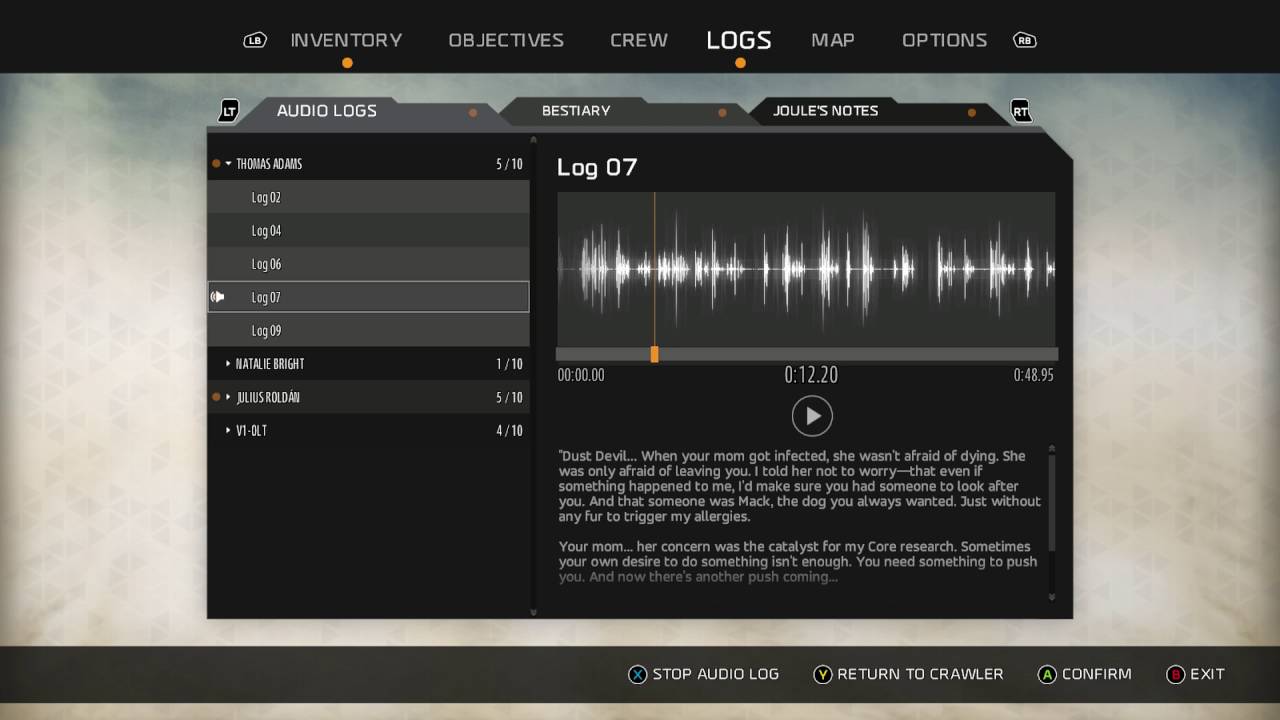Click the A button icon for Confirm
This screenshot has width=1280, height=720.
1047,674
